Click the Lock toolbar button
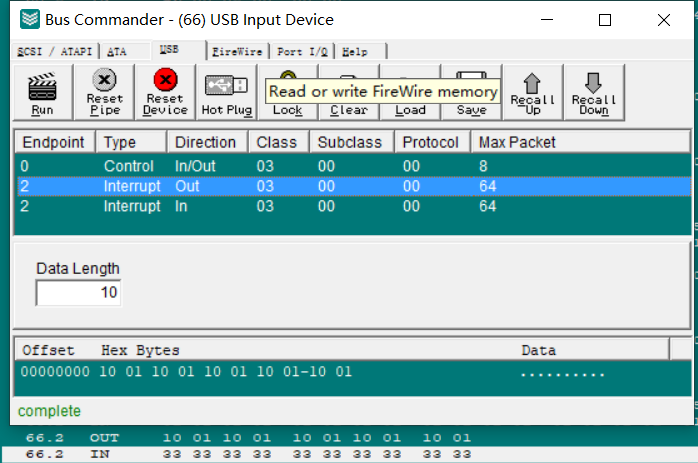The height and width of the screenshot is (463, 698). coord(287,109)
